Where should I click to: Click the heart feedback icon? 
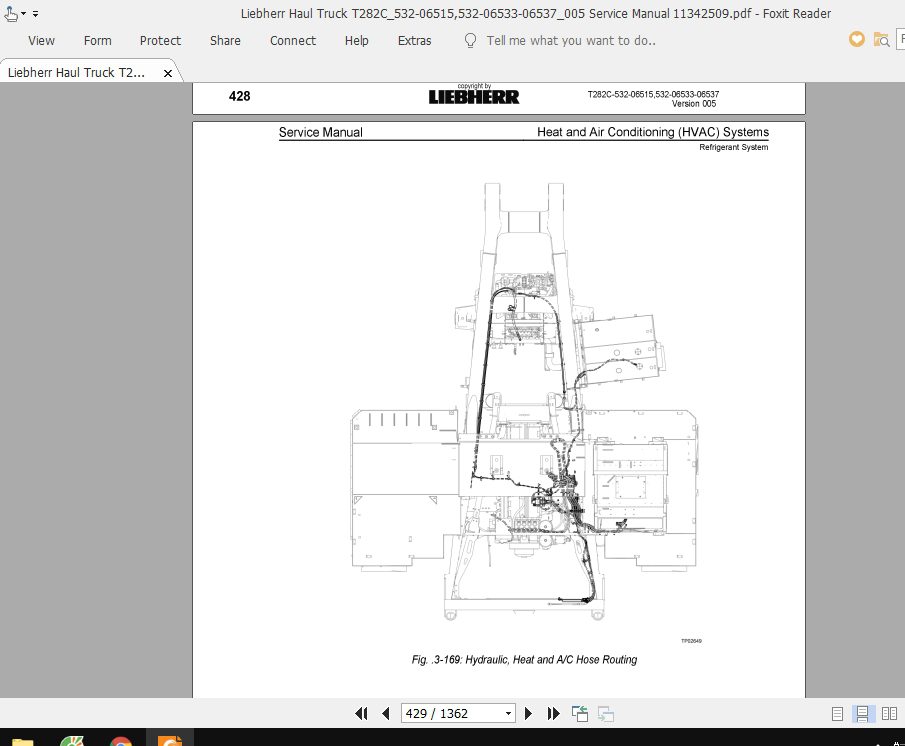coord(857,39)
